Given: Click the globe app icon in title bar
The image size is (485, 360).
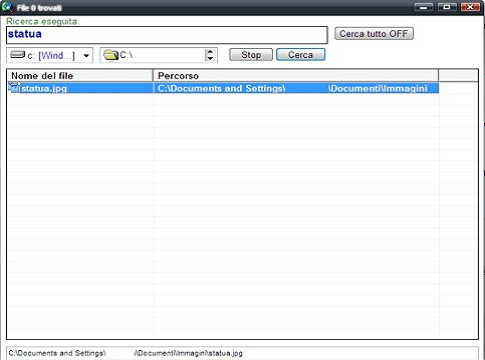Looking at the screenshot, I should (7, 7).
